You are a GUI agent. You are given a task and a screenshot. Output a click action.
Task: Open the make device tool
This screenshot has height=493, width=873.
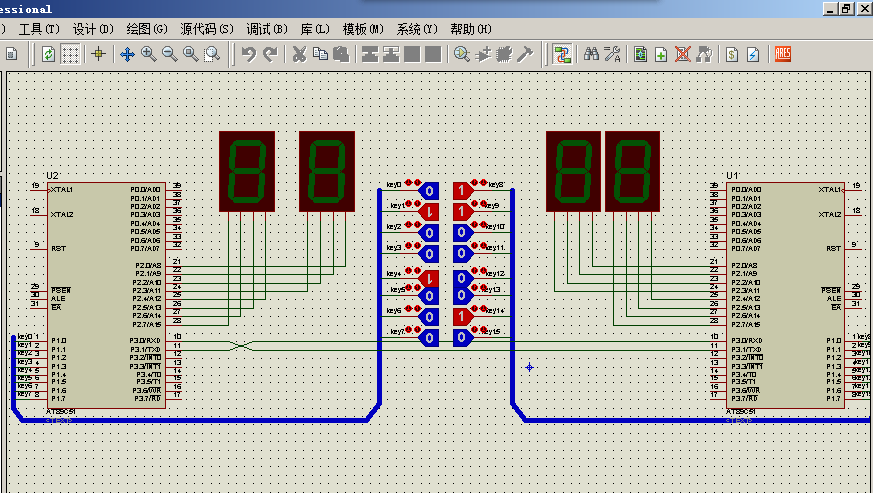coord(483,54)
